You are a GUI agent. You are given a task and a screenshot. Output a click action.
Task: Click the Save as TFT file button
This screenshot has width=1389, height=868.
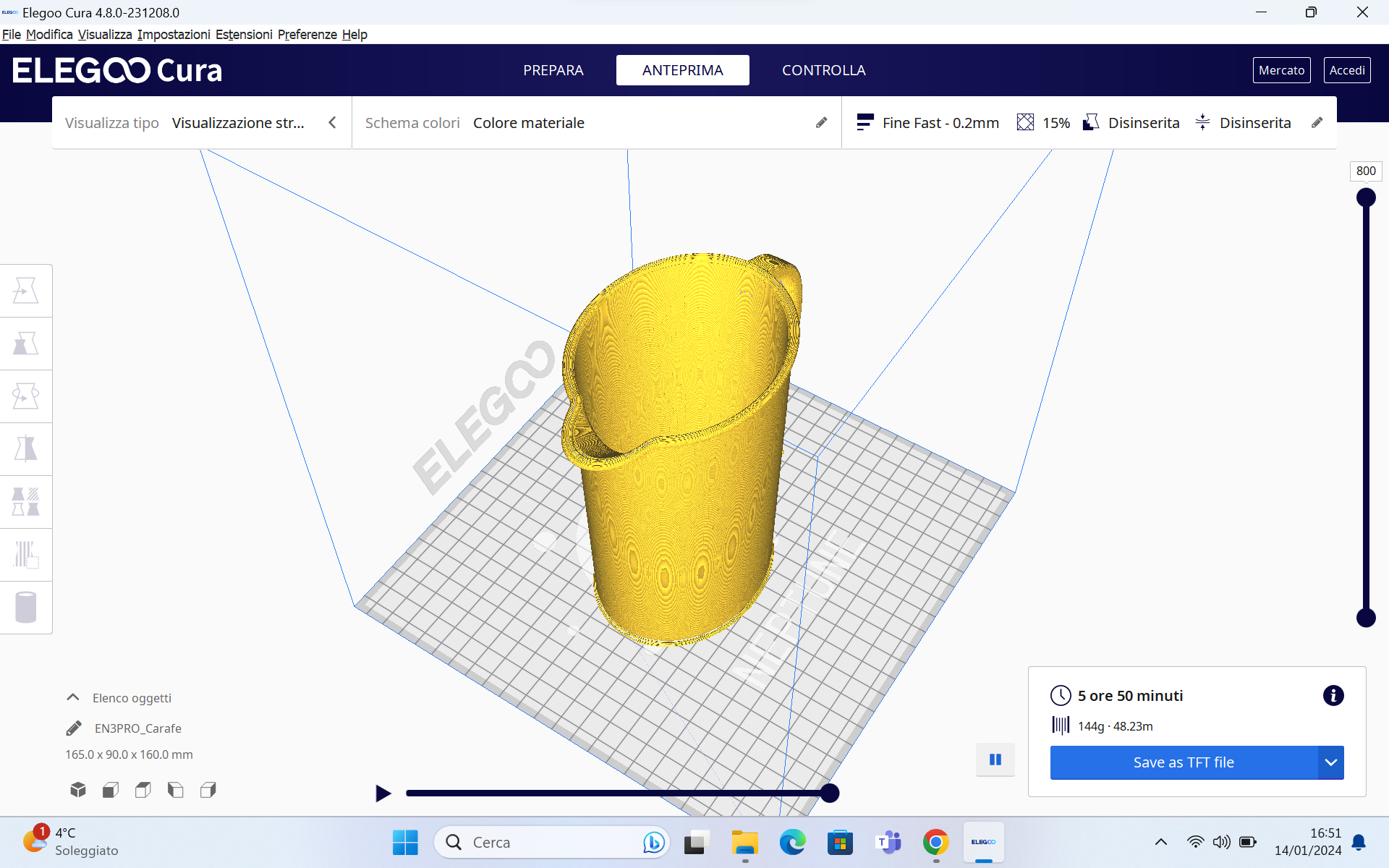point(1183,762)
